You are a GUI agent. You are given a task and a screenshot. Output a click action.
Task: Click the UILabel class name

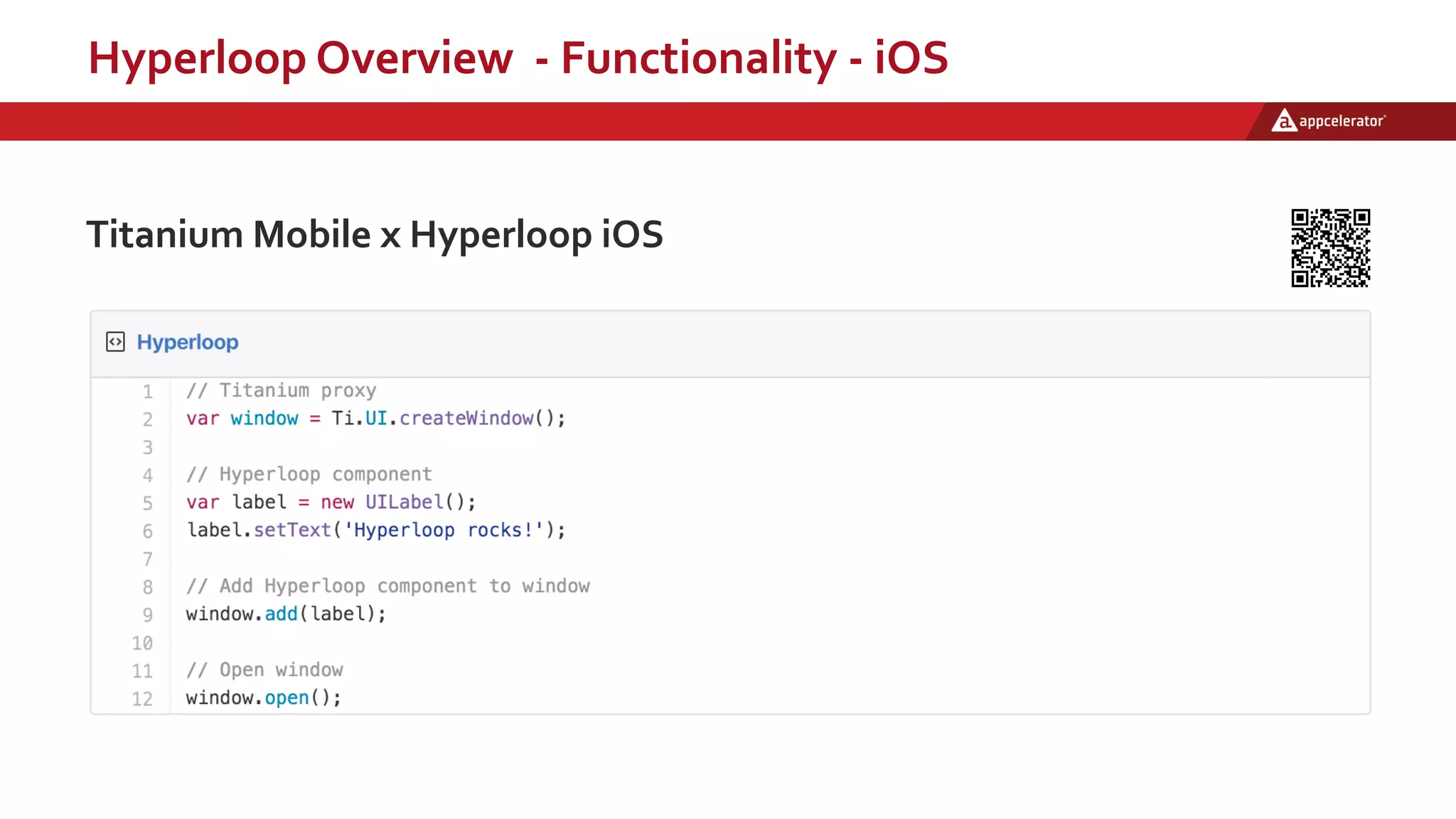(x=405, y=502)
